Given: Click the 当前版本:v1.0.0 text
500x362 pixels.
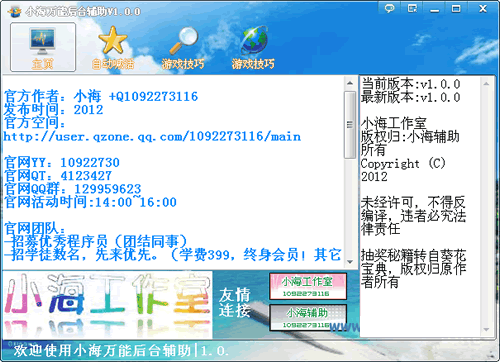Looking at the screenshot, I should coord(411,84).
